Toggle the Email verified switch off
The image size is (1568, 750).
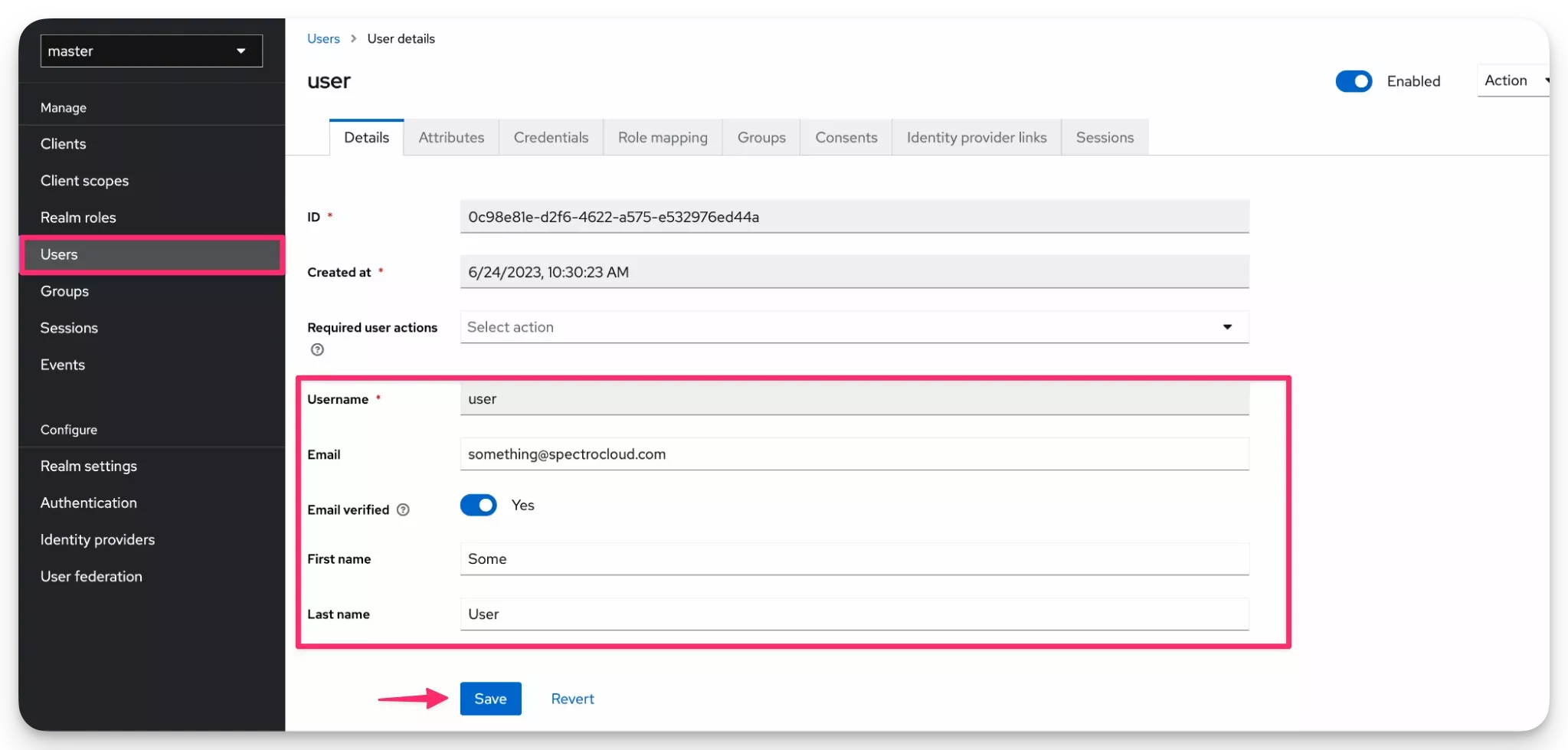pyautogui.click(x=478, y=505)
